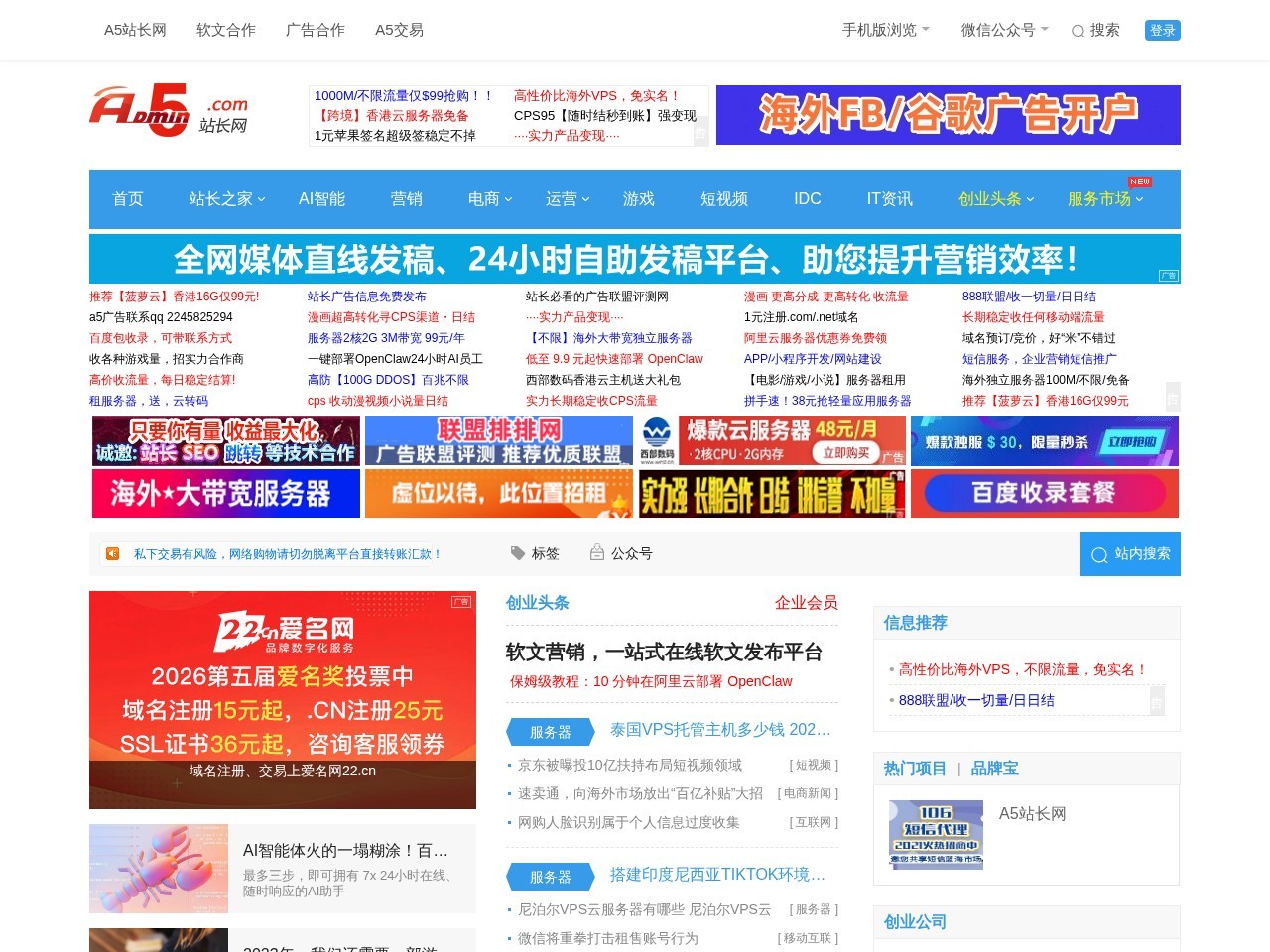Image resolution: width=1270 pixels, height=952 pixels.
Task: Select the 品牌宝 tab
Action: coord(995,768)
